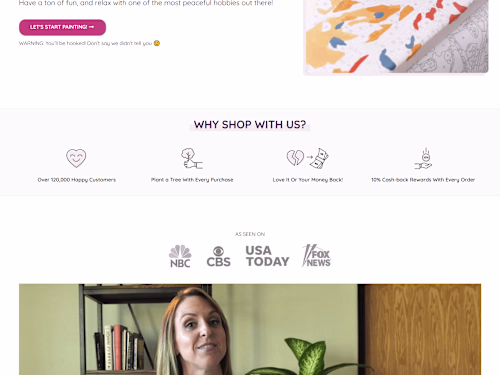Click the Why Shop With Us heading

250,124
